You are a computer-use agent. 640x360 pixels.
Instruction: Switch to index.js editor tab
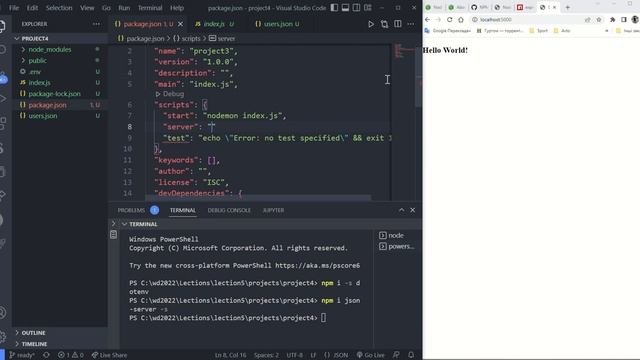215,24
